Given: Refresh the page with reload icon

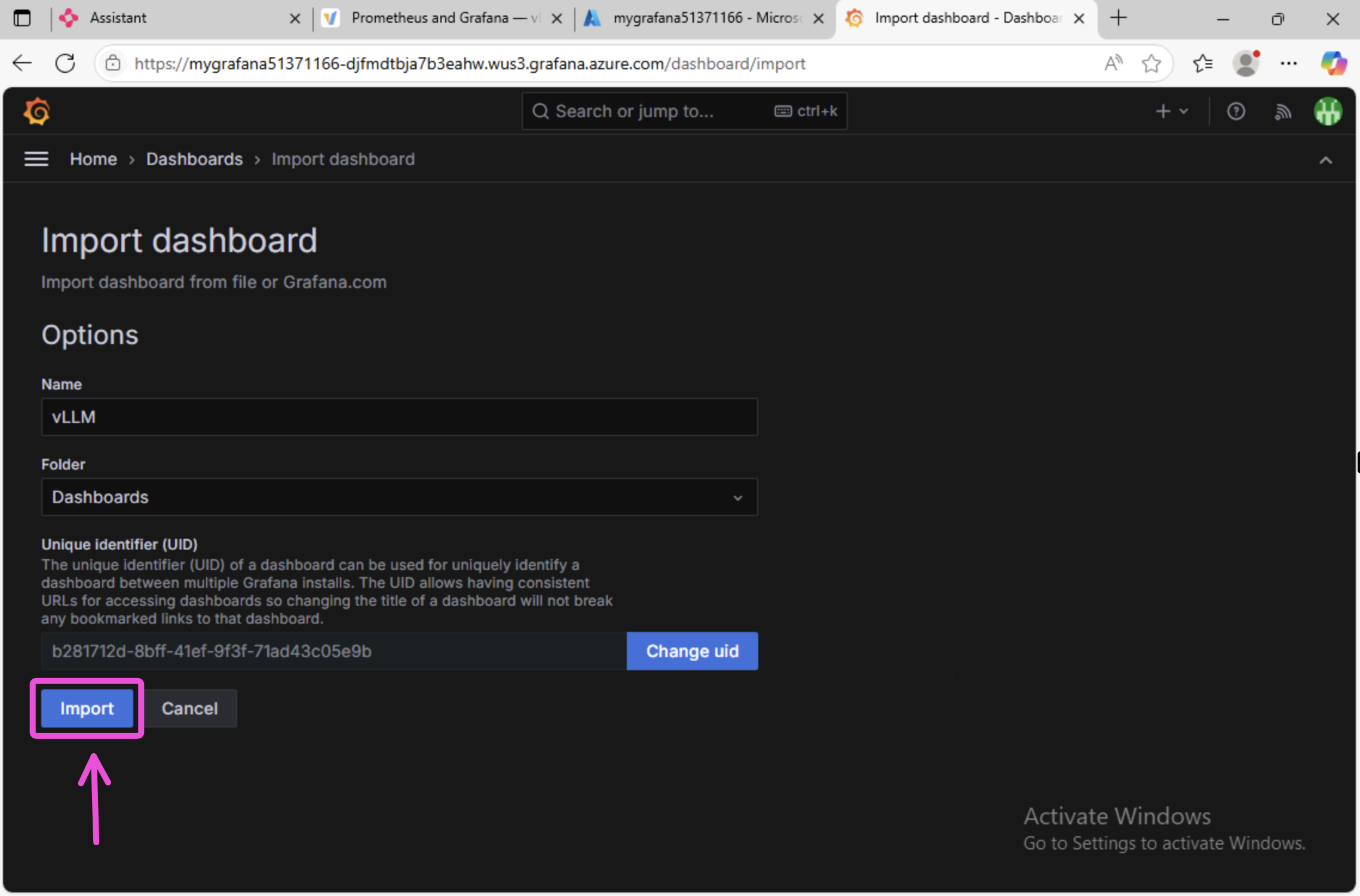Looking at the screenshot, I should (65, 63).
